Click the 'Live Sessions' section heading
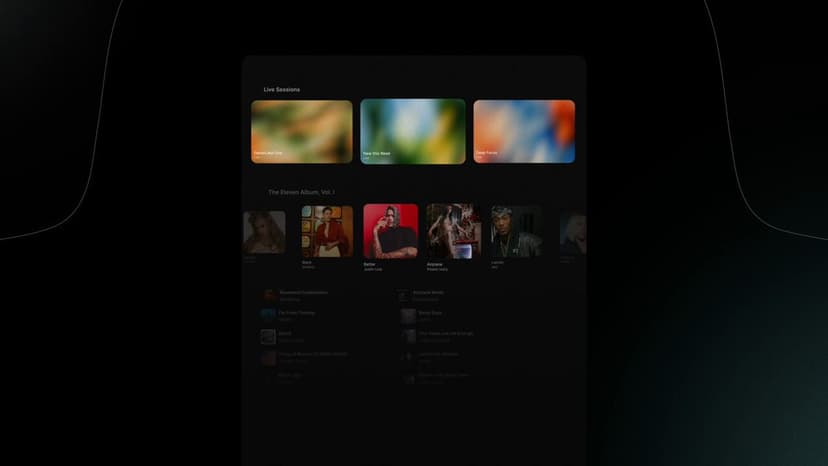The height and width of the screenshot is (466, 828). (281, 90)
